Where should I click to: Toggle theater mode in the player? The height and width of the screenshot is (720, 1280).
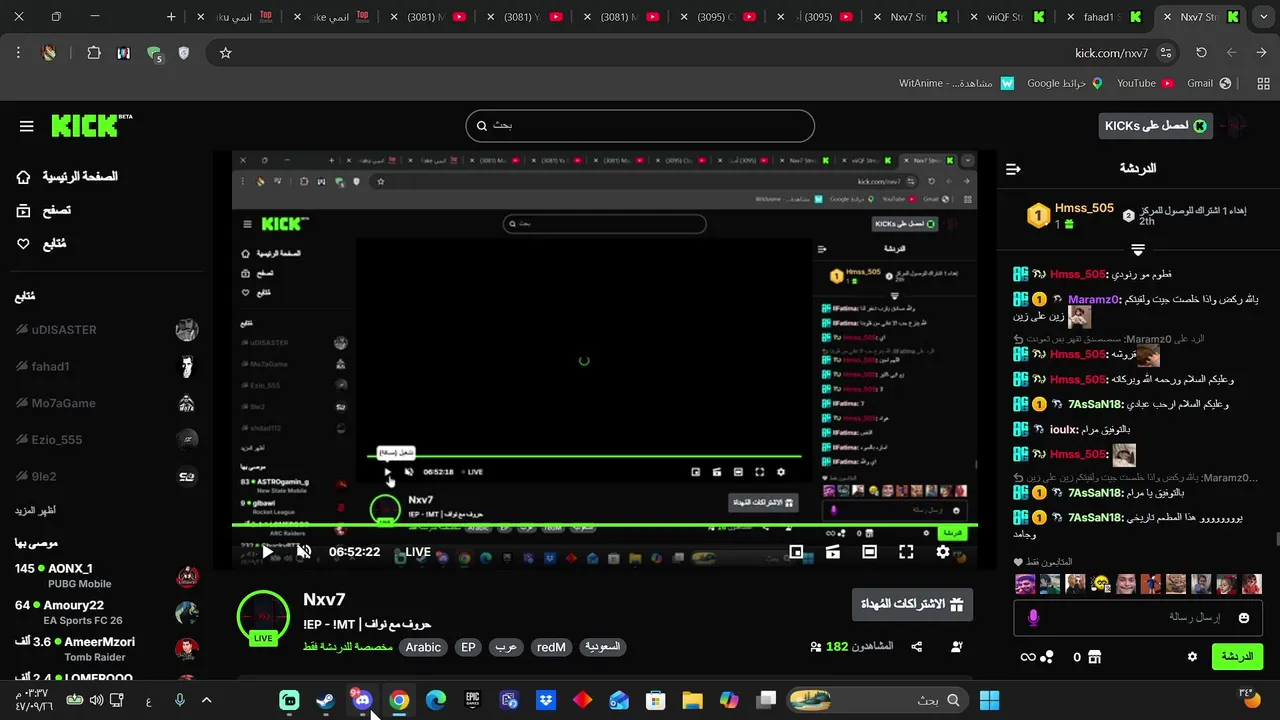(x=869, y=552)
